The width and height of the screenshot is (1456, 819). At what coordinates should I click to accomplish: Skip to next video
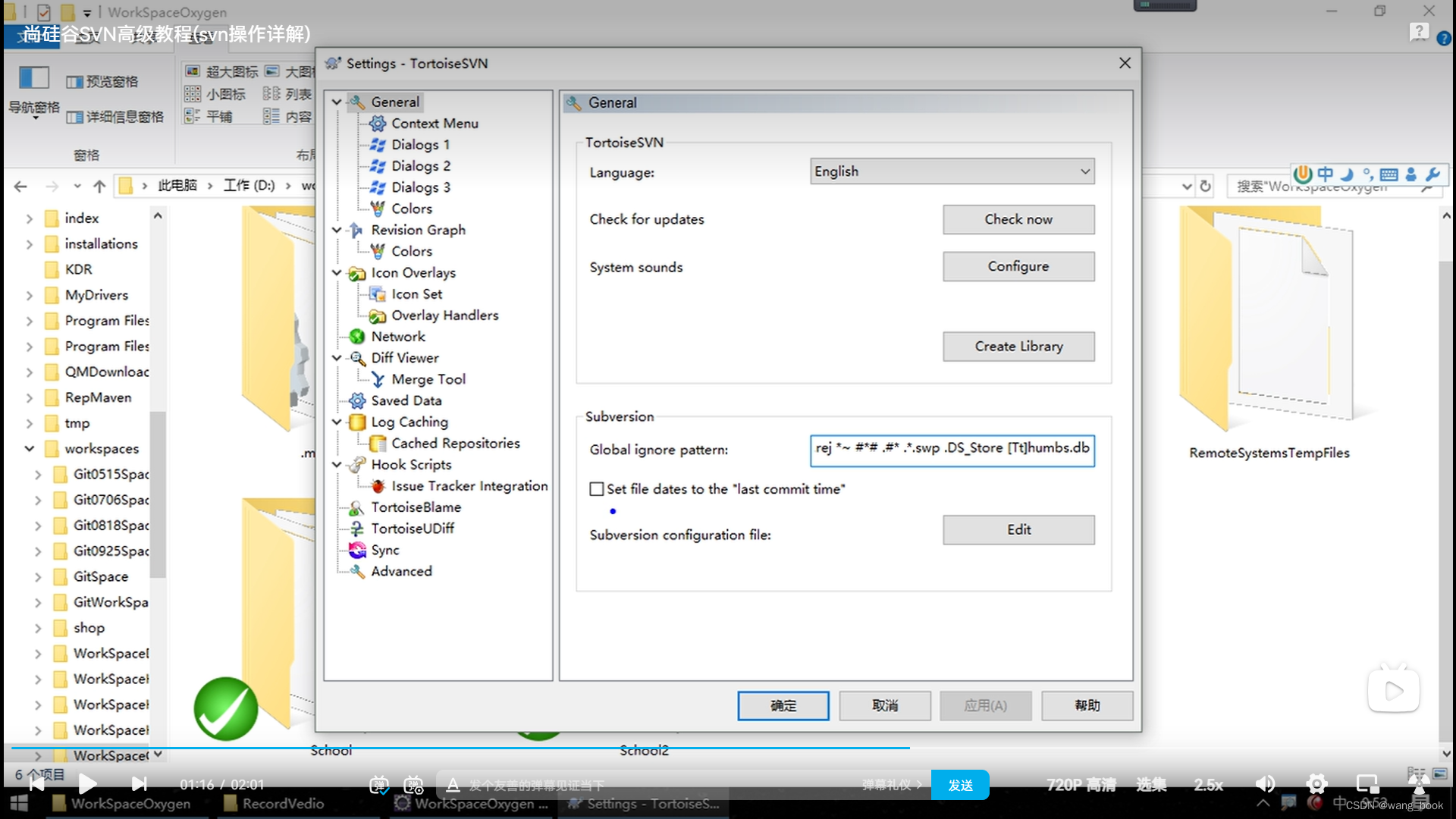pyautogui.click(x=139, y=784)
